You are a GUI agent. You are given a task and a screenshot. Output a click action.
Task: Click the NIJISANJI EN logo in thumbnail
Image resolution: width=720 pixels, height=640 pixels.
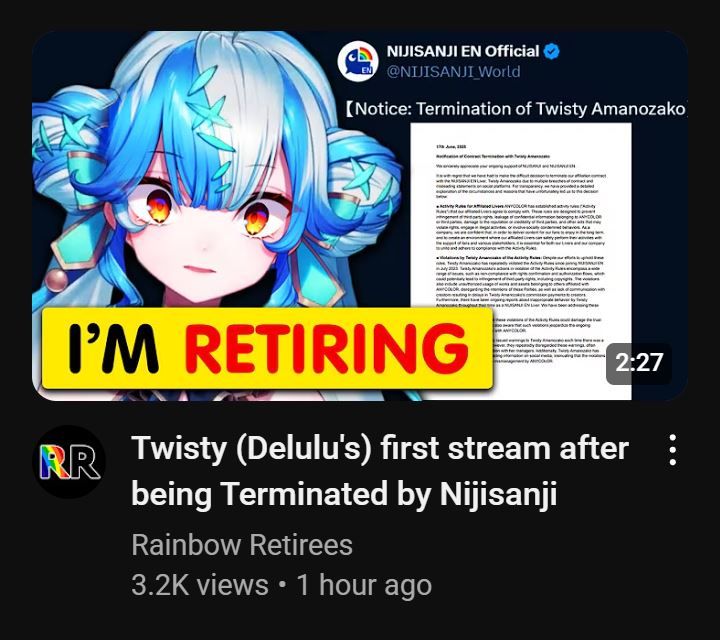(358, 61)
